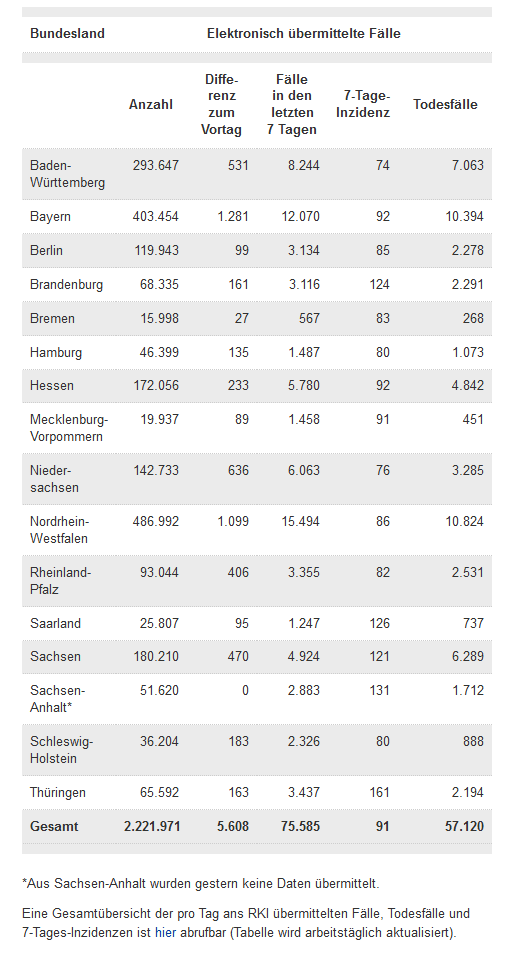Select the Sachsen-Anhalt* row label
The width and height of the screenshot is (511, 960).
pyautogui.click(x=58, y=699)
